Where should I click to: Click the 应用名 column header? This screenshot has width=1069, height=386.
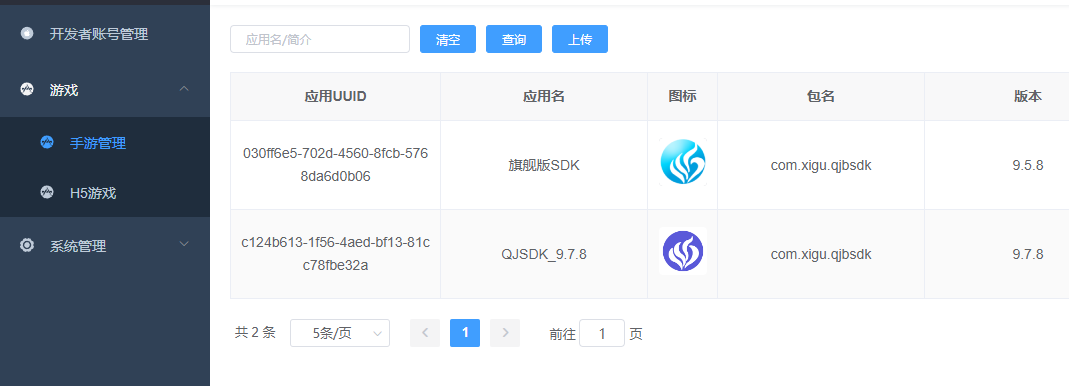point(544,96)
